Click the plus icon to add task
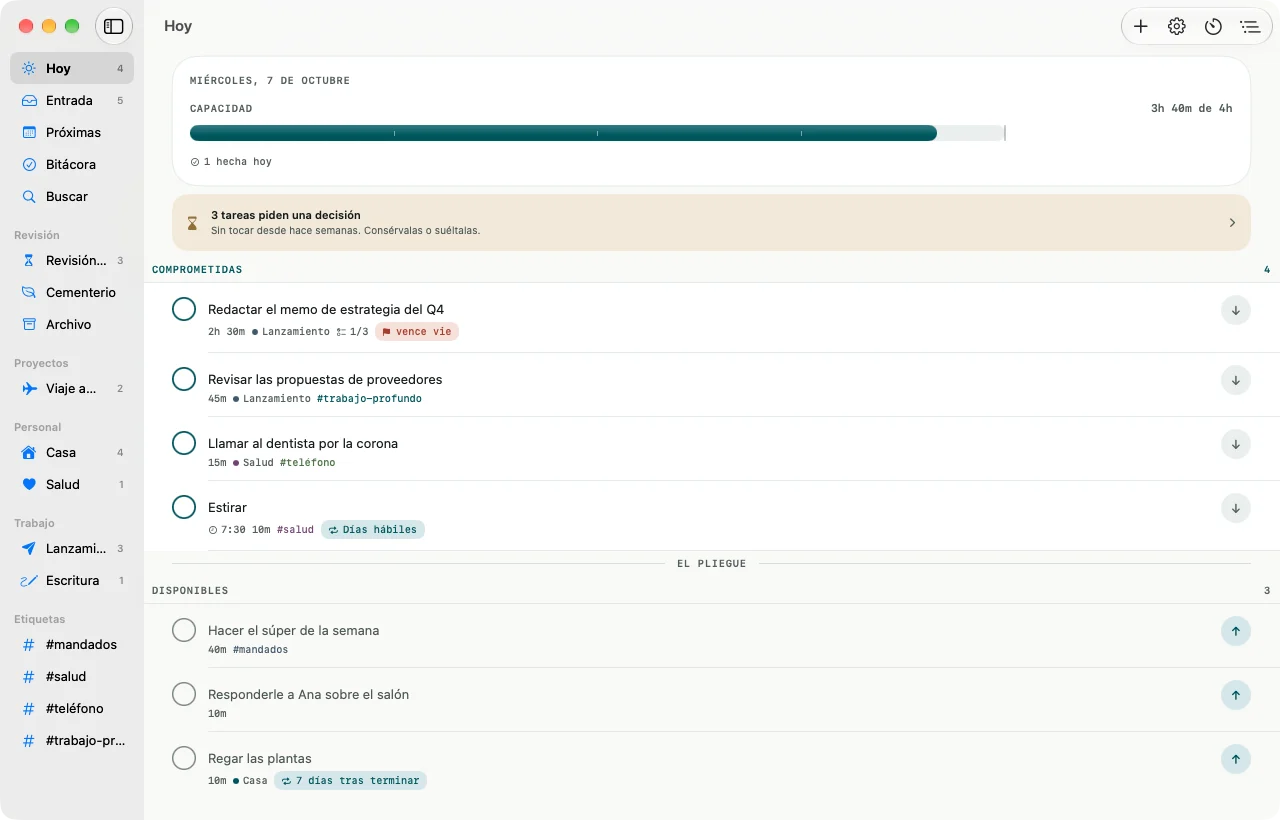Image resolution: width=1280 pixels, height=820 pixels. coord(1141,27)
